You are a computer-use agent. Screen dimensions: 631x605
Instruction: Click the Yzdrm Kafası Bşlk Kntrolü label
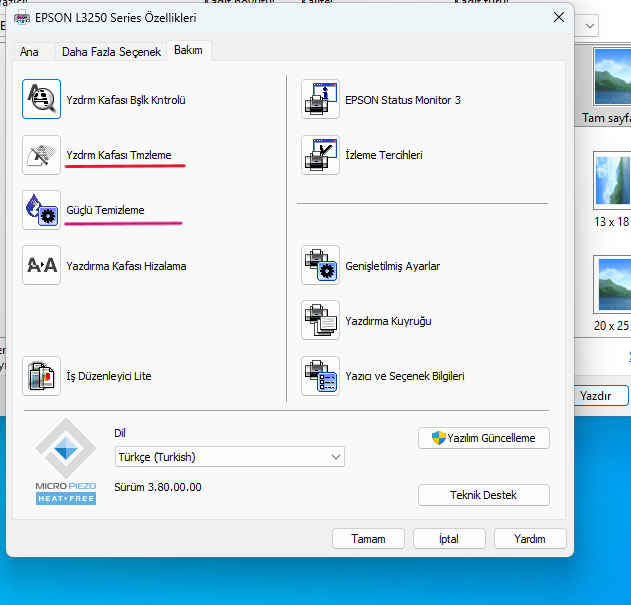pyautogui.click(x=126, y=100)
